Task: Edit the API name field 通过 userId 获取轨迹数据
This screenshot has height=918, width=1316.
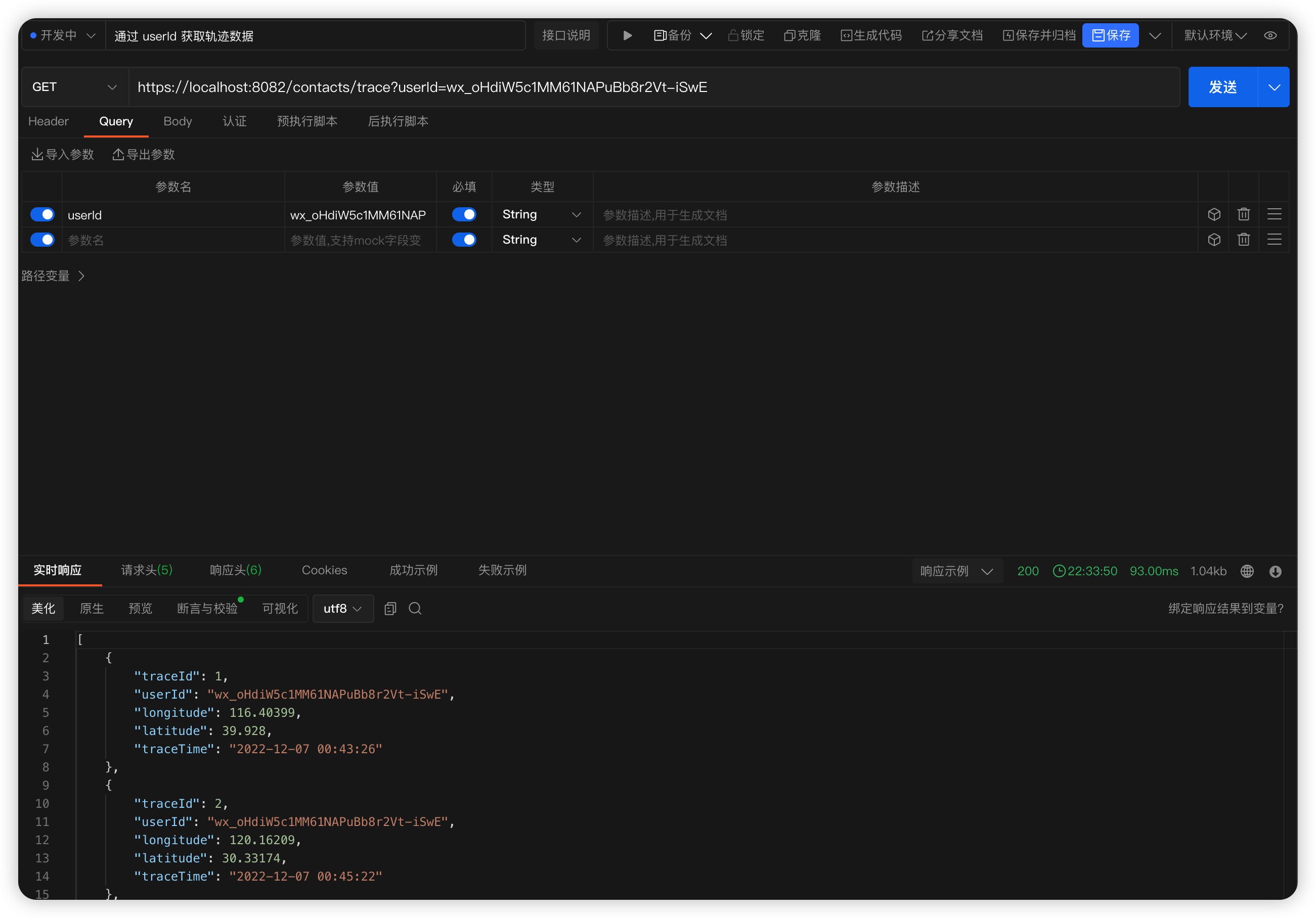Action: 315,36
